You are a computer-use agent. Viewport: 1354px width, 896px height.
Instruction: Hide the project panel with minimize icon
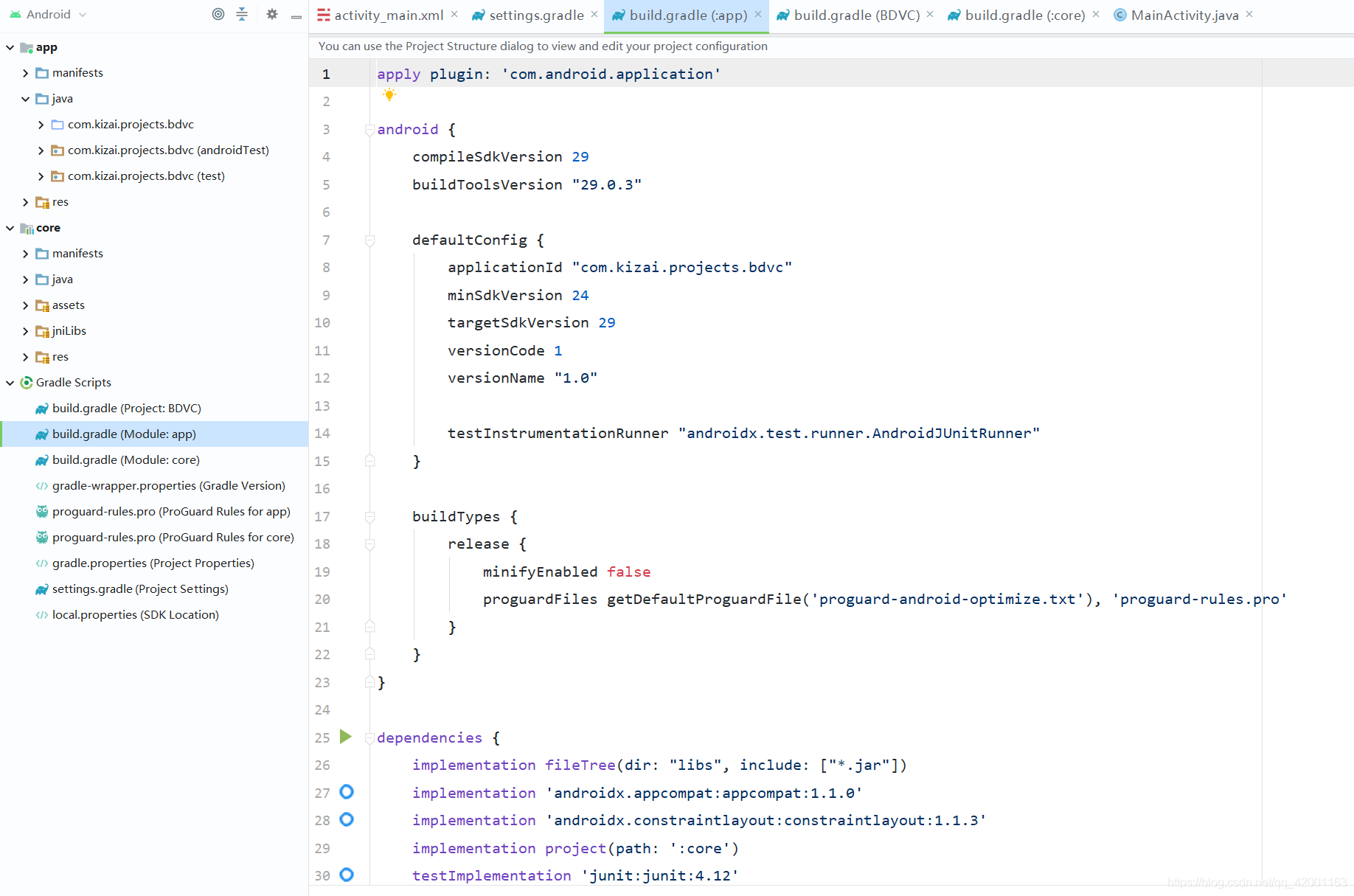(x=296, y=15)
